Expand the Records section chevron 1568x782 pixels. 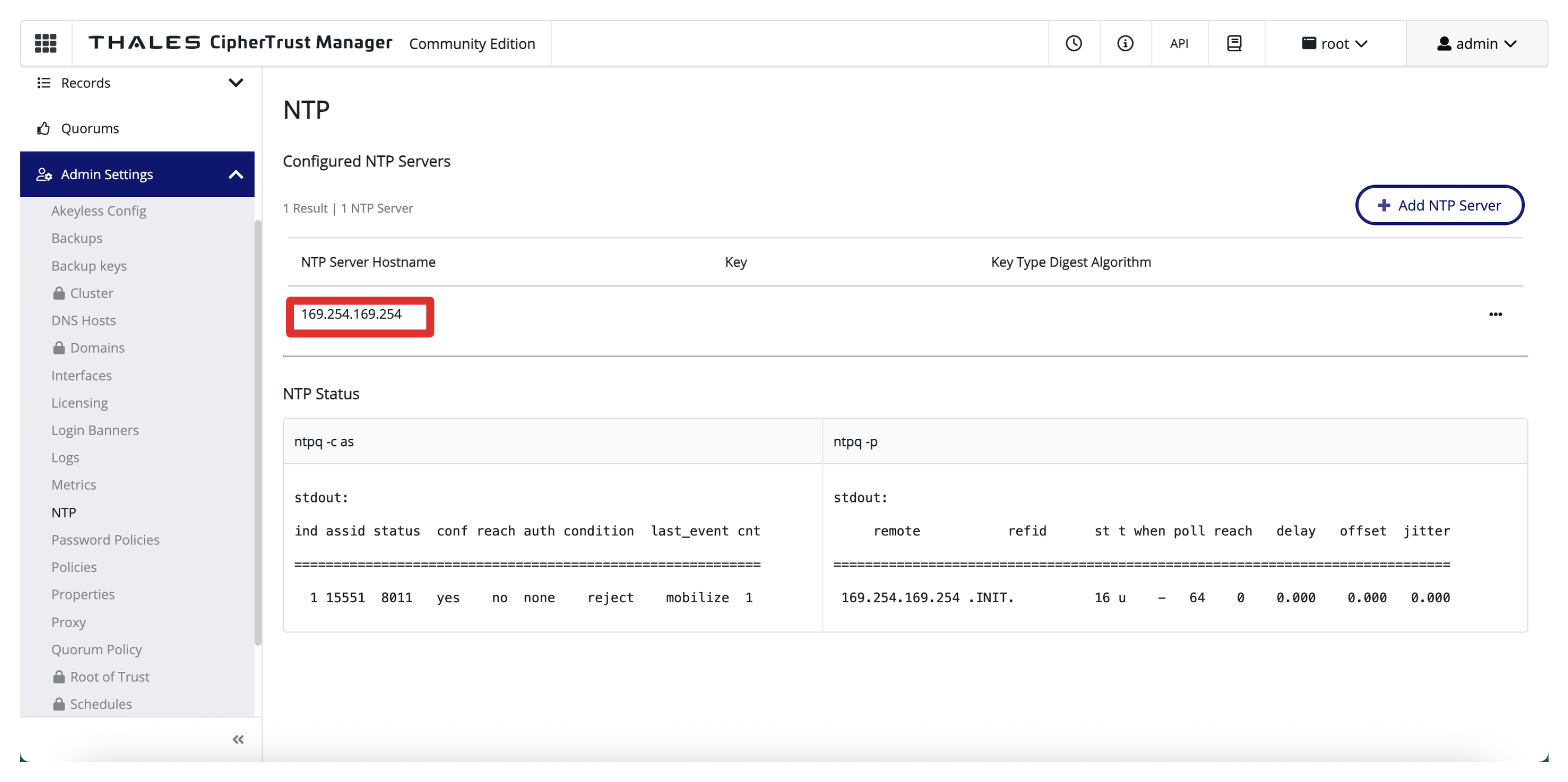point(236,83)
